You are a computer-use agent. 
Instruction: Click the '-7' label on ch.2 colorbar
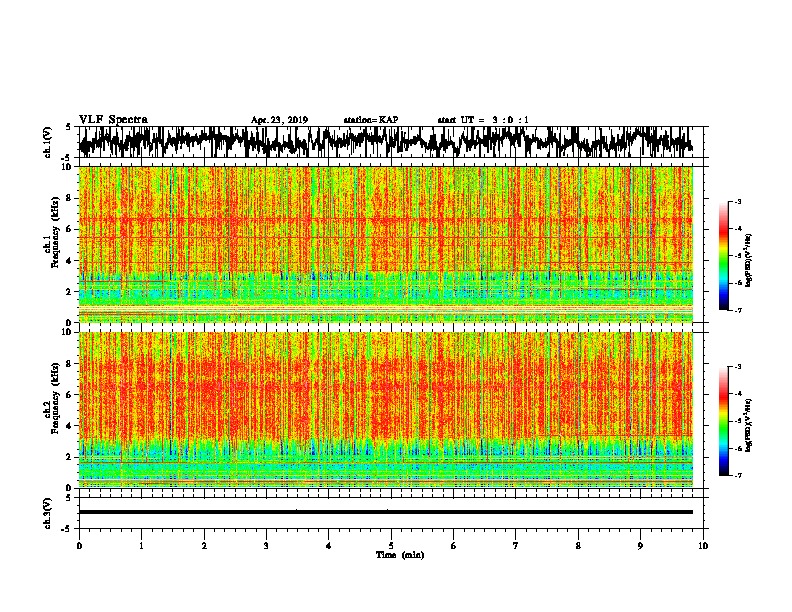pos(737,475)
